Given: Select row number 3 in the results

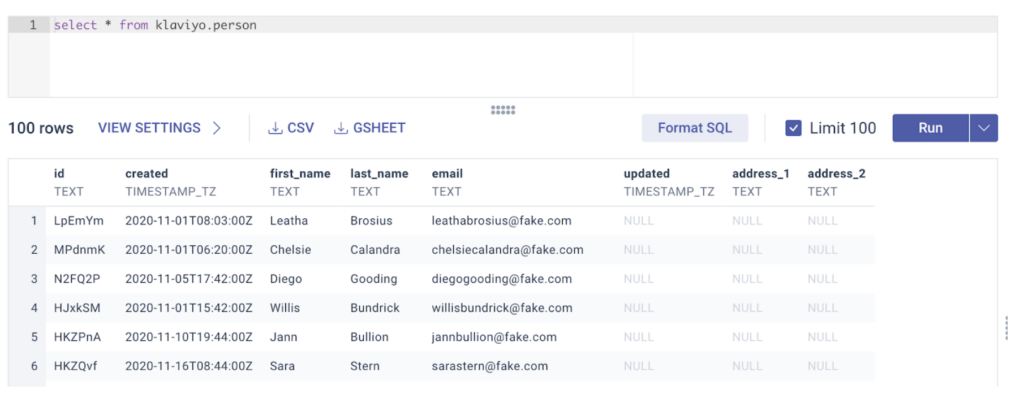Looking at the screenshot, I should [34, 279].
